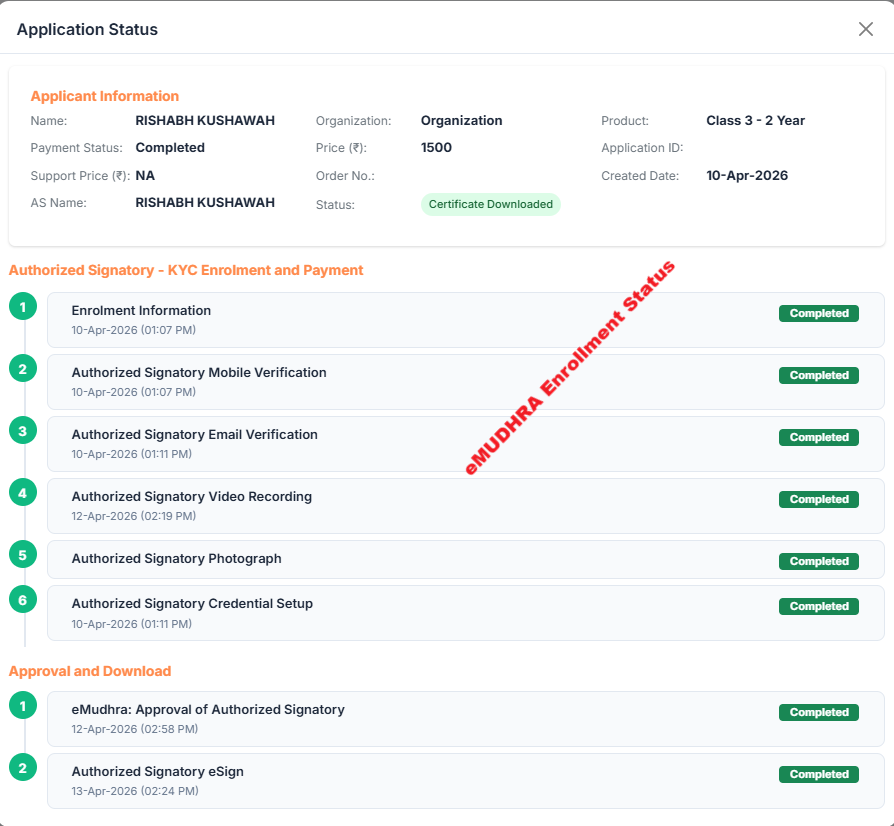Click Completed badge for Authorized Signatory eSign
894x826 pixels.
(818, 775)
